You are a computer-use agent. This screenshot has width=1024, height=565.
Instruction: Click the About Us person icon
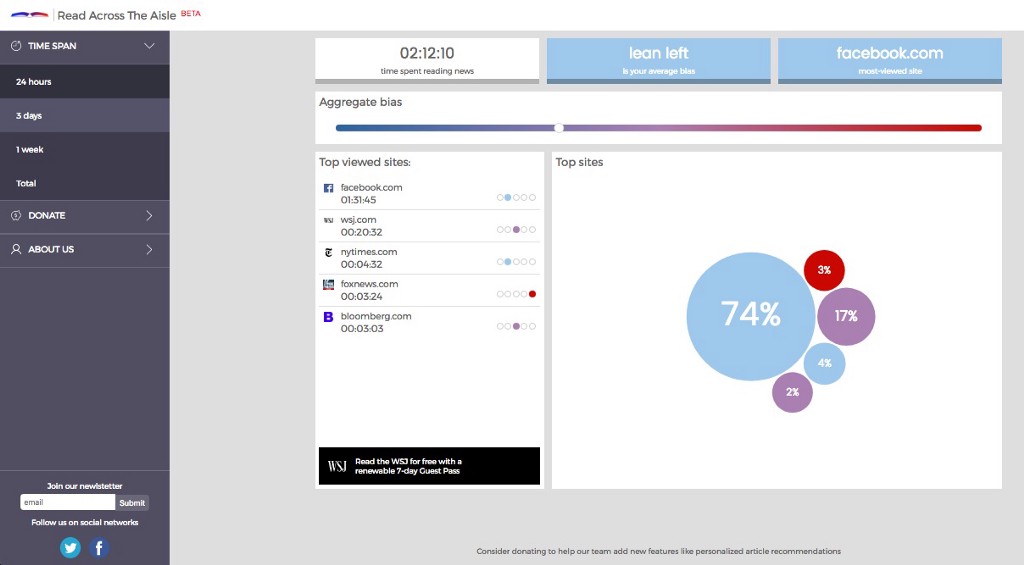coord(16,249)
